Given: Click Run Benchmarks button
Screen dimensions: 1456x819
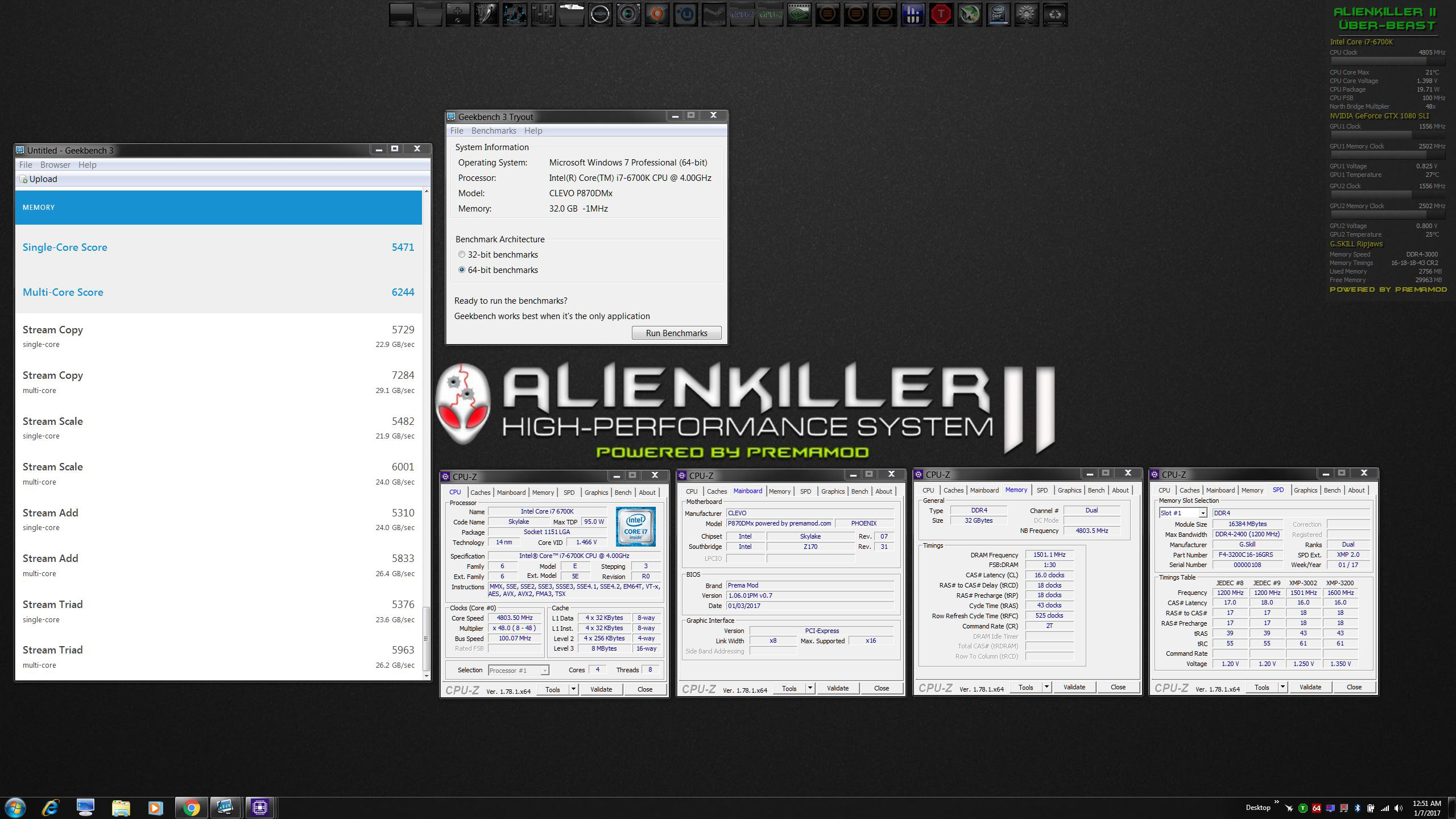Looking at the screenshot, I should [676, 333].
